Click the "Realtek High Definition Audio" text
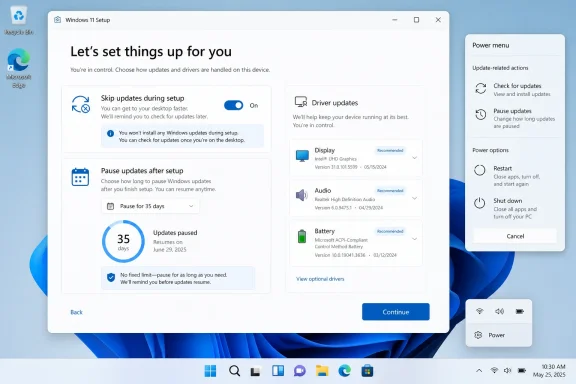 [x=345, y=199]
